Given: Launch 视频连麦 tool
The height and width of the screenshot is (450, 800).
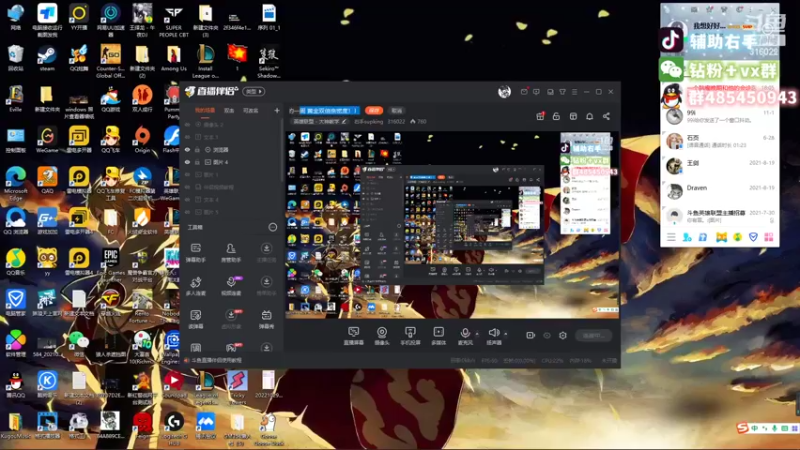Looking at the screenshot, I should [x=231, y=286].
